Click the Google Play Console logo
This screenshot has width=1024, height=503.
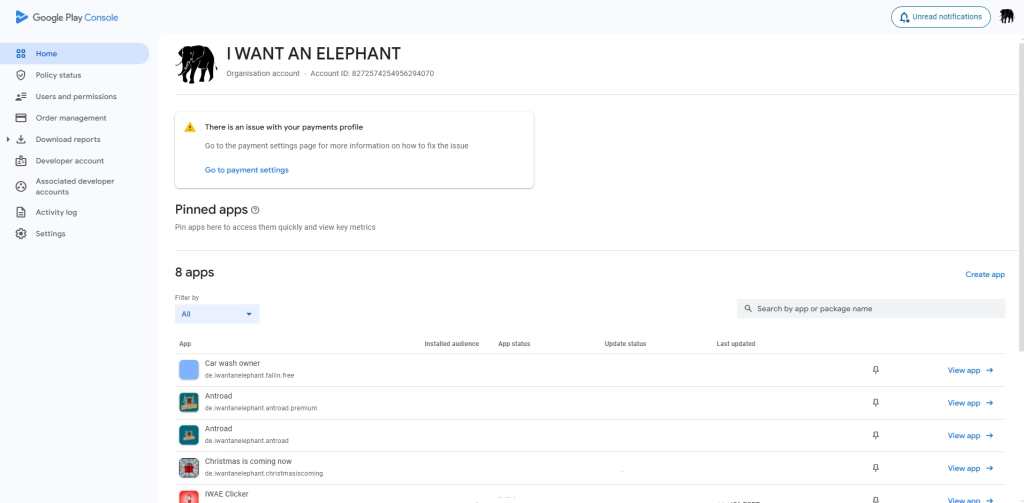(x=67, y=18)
